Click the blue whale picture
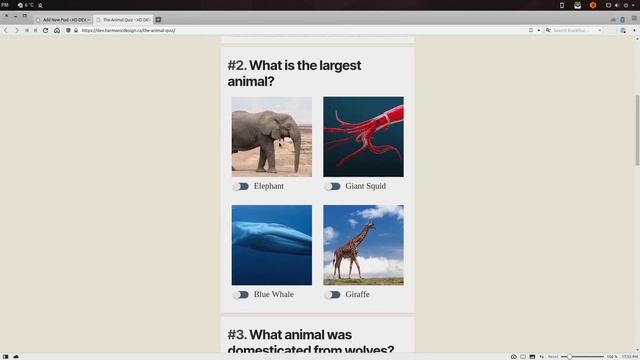Image resolution: width=640 pixels, height=360 pixels. [x=272, y=245]
